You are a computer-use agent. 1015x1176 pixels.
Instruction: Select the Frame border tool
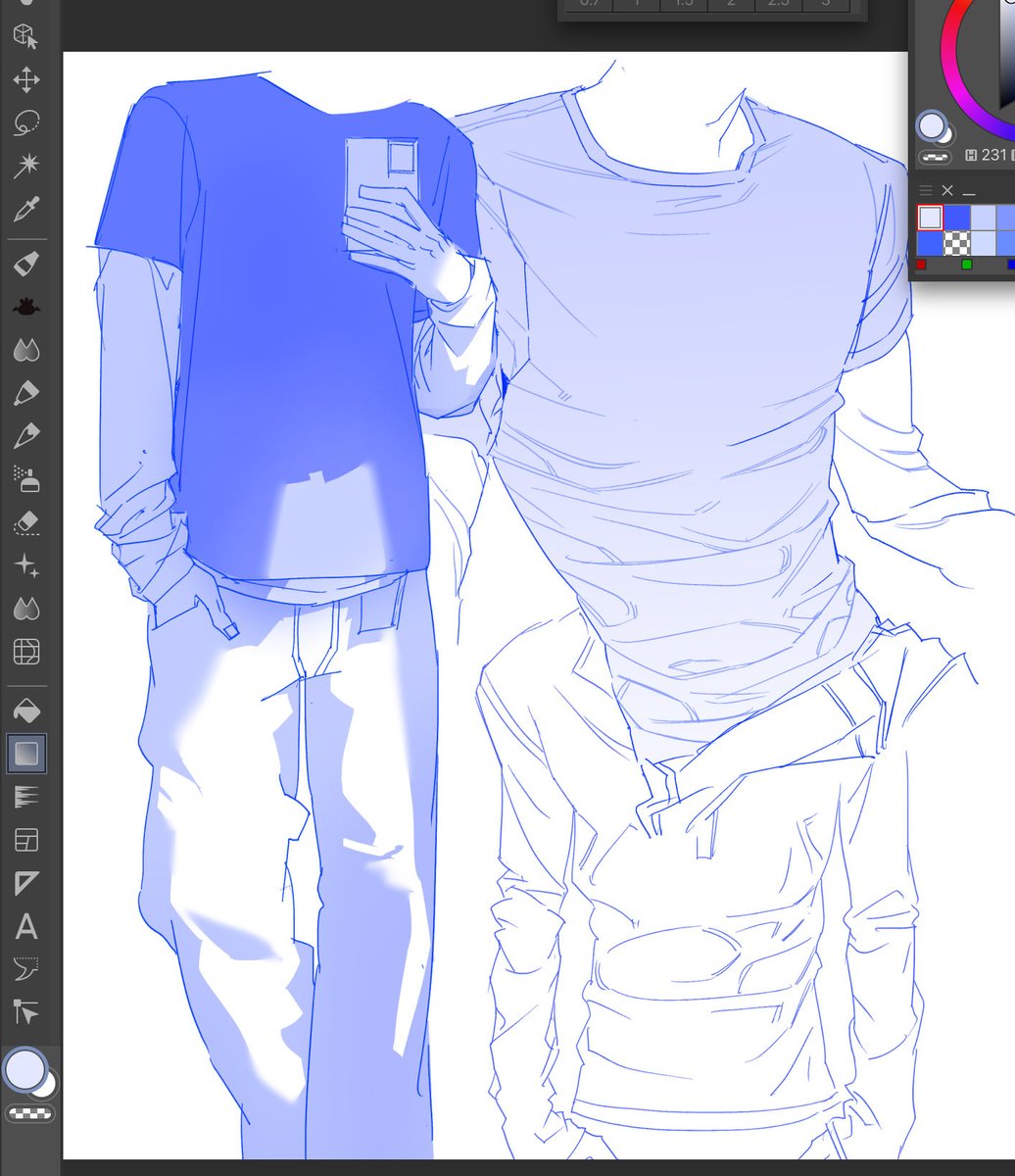click(x=25, y=840)
